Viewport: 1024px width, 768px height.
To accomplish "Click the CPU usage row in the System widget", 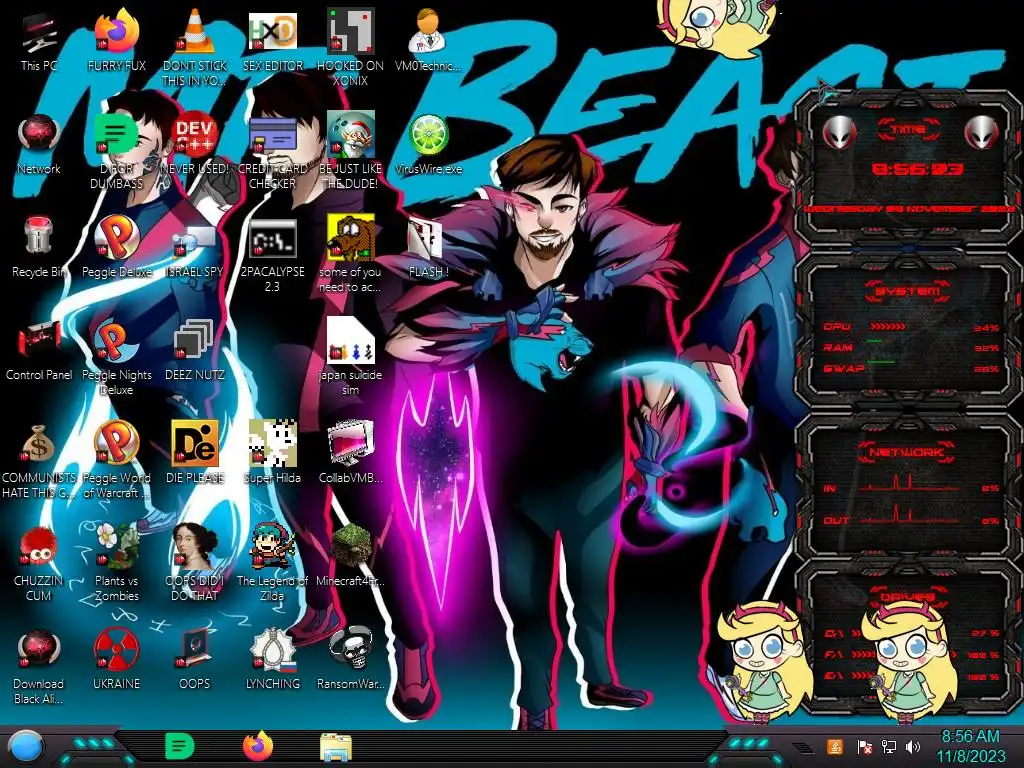I will click(912, 327).
